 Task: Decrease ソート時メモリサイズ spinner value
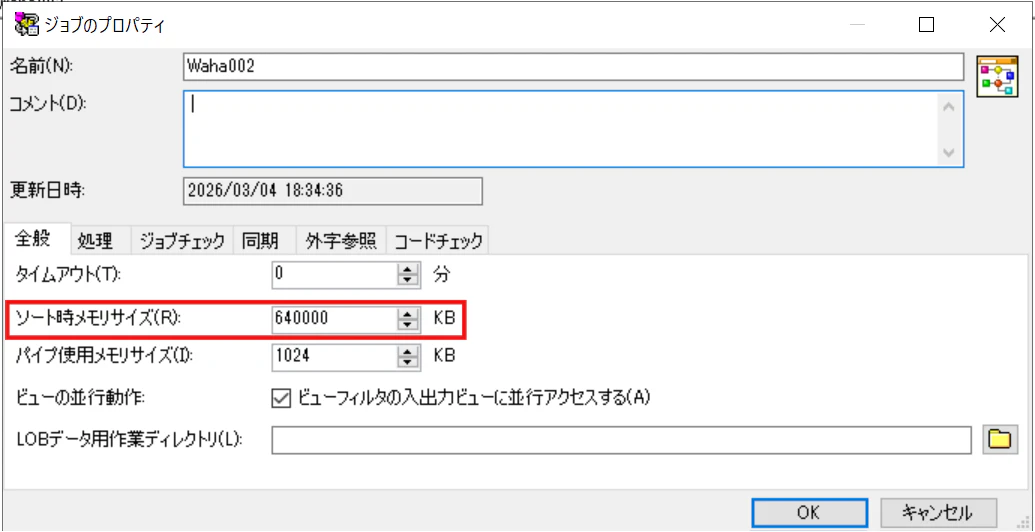point(408,325)
